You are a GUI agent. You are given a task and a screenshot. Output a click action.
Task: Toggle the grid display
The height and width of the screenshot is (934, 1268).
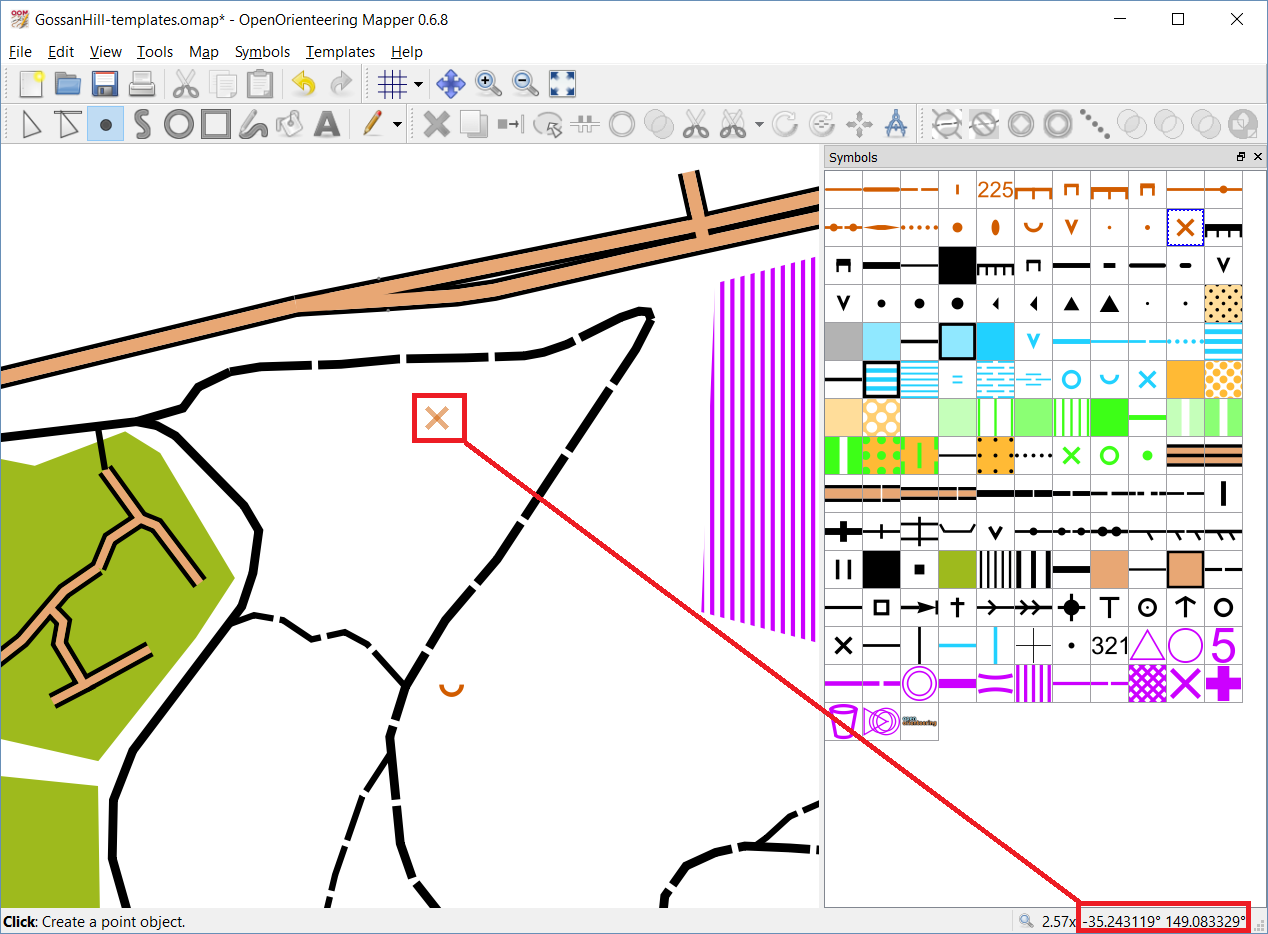391,84
